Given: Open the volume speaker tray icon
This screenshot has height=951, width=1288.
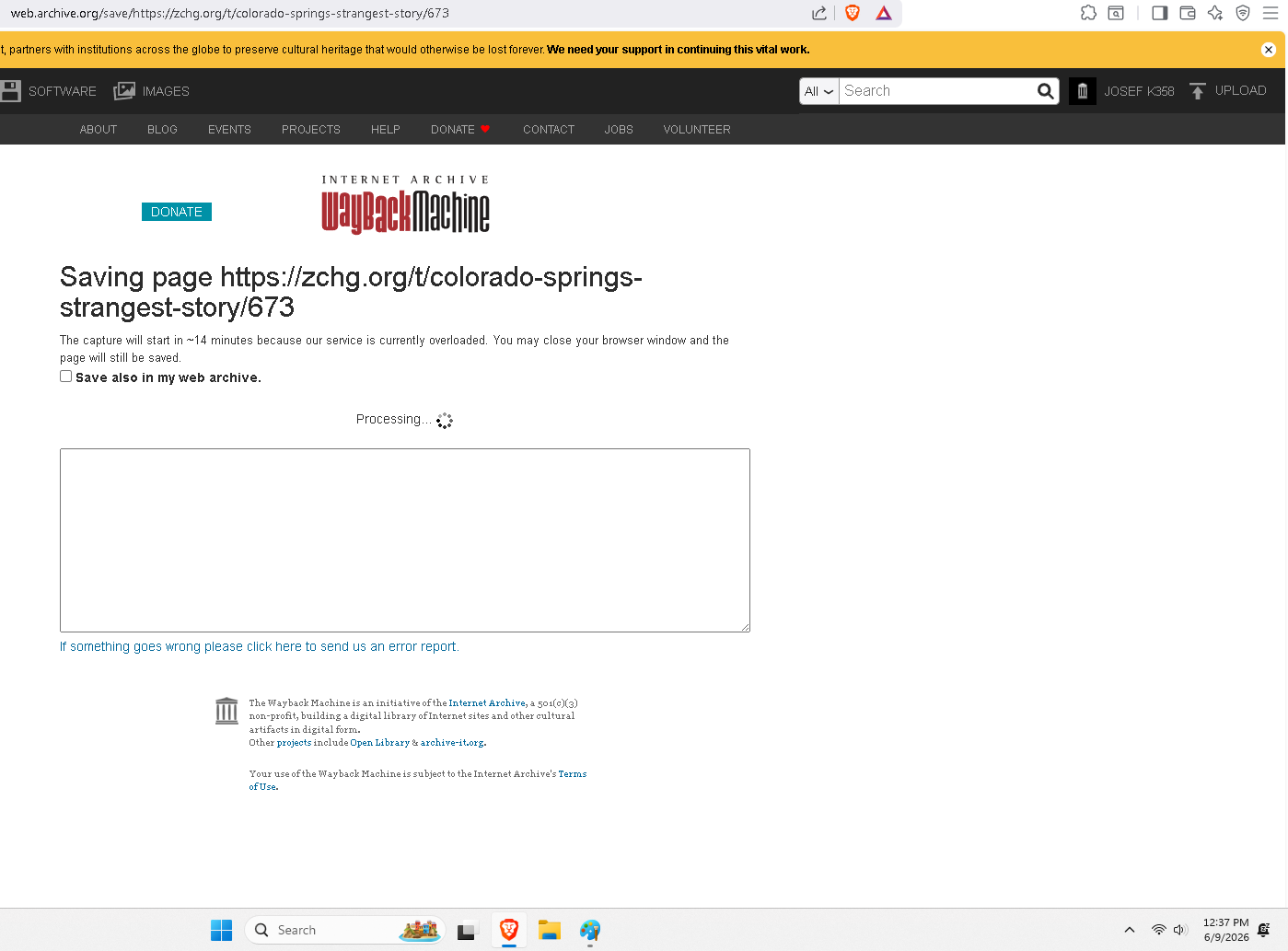Looking at the screenshot, I should 1180,930.
